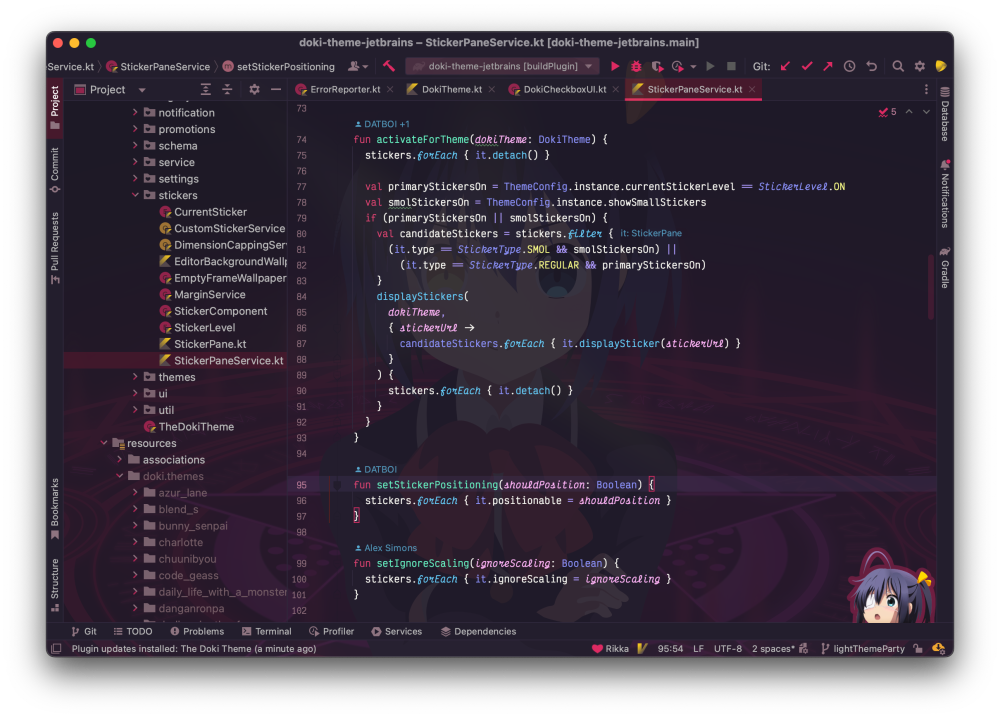
Task: Hide the Project tool window
Action: tap(276, 89)
